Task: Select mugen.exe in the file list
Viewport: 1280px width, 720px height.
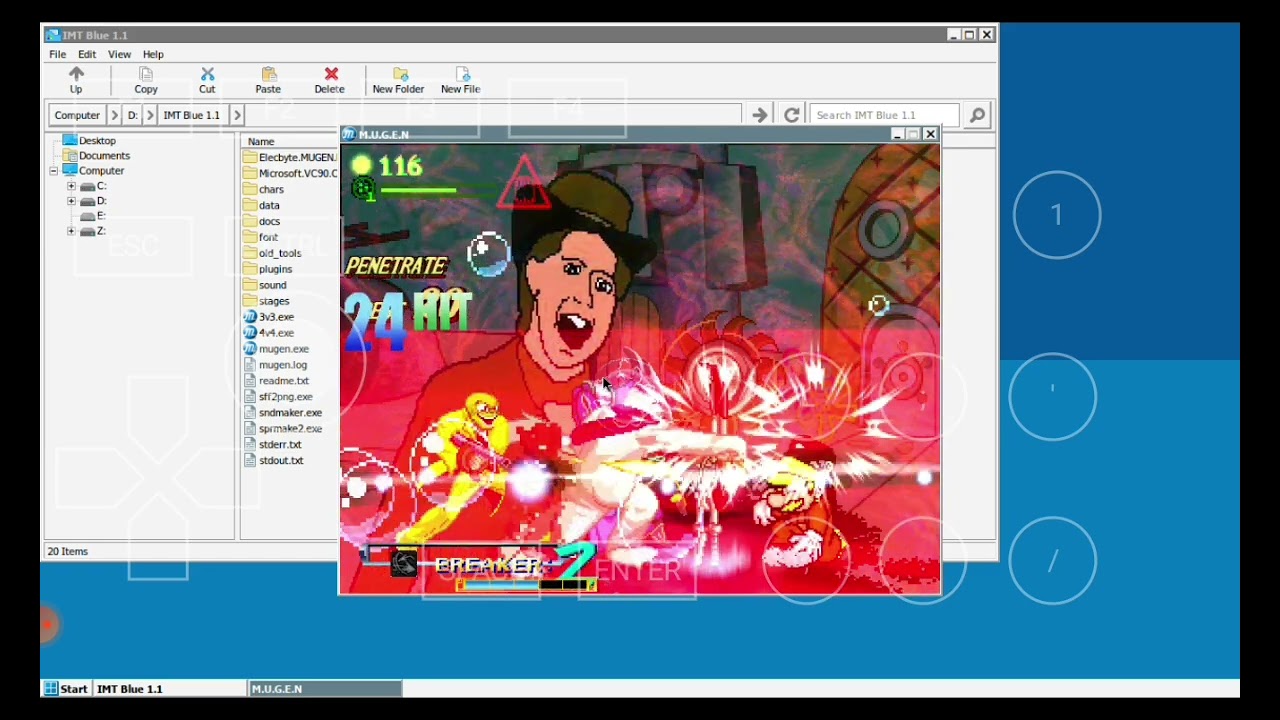Action: [277, 349]
